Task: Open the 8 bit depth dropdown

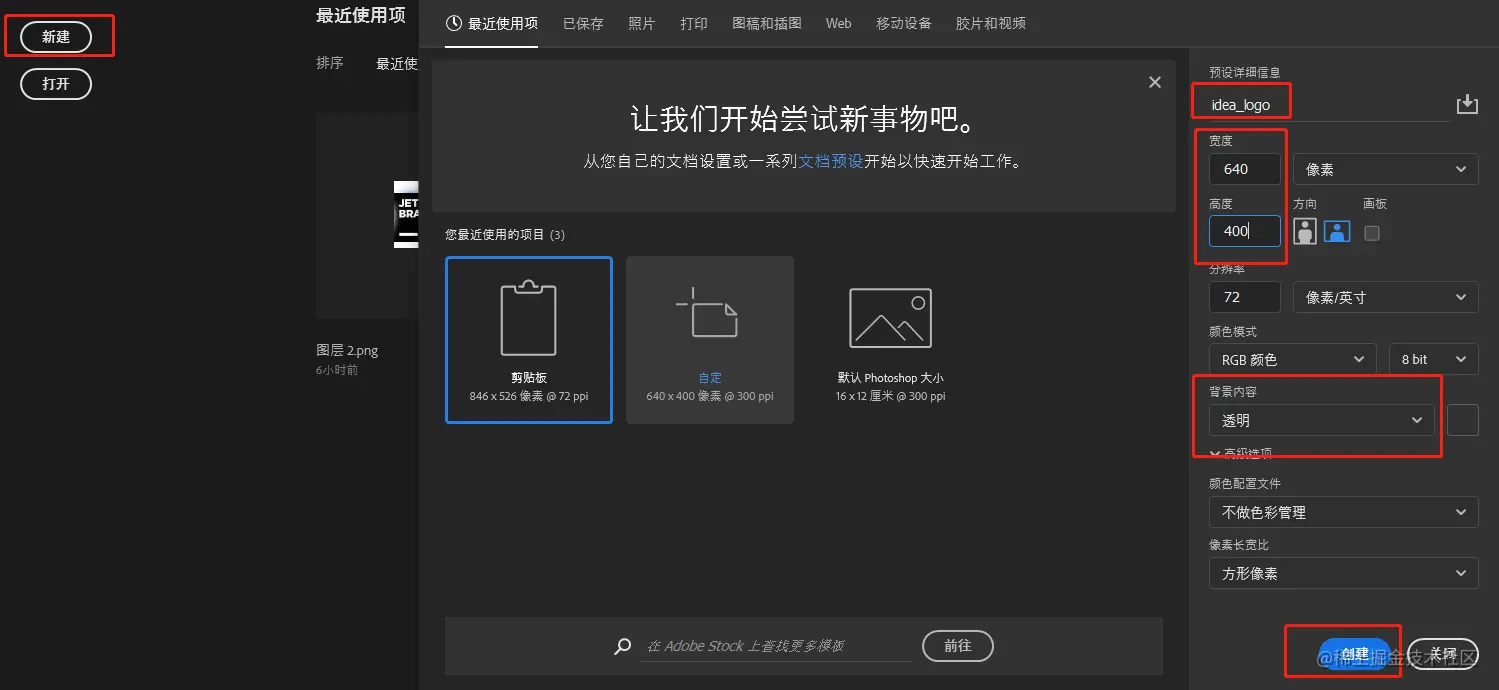Action: (x=1434, y=359)
